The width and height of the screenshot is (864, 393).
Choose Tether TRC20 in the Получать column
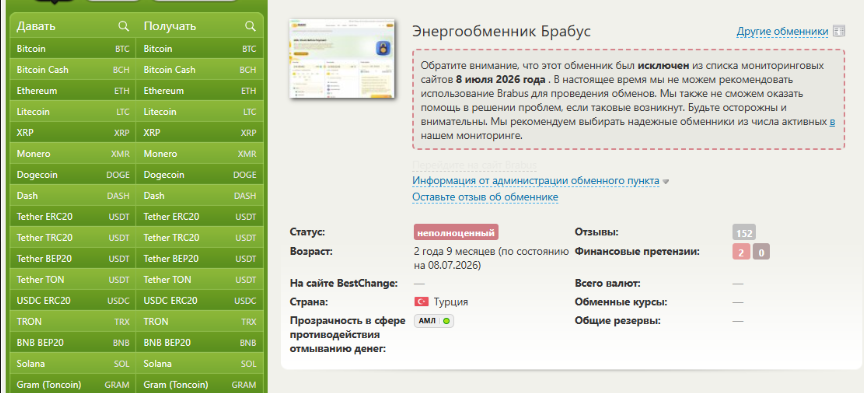[200, 238]
